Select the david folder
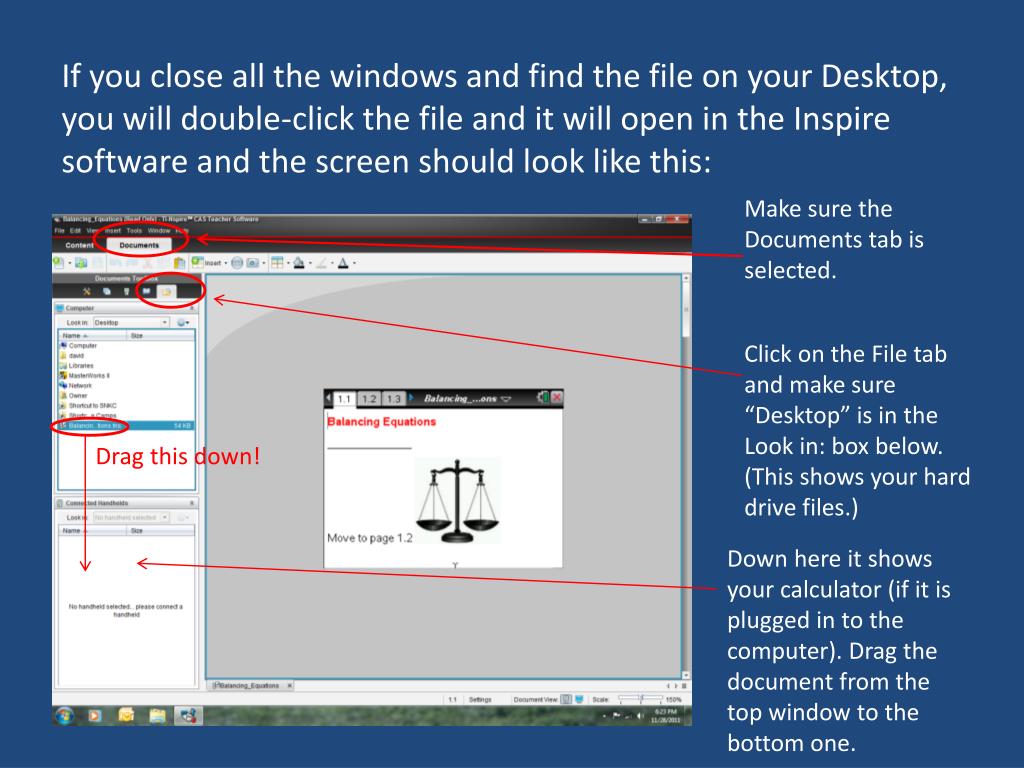The image size is (1024, 768). click(126, 356)
